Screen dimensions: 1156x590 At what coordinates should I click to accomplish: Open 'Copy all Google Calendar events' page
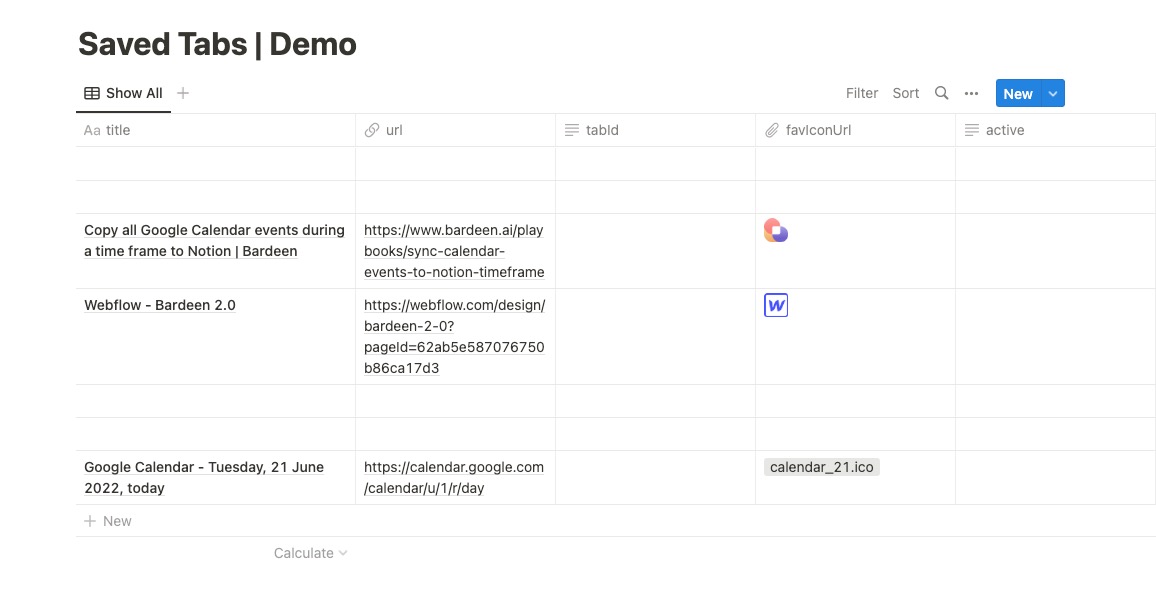pyautogui.click(x=215, y=240)
